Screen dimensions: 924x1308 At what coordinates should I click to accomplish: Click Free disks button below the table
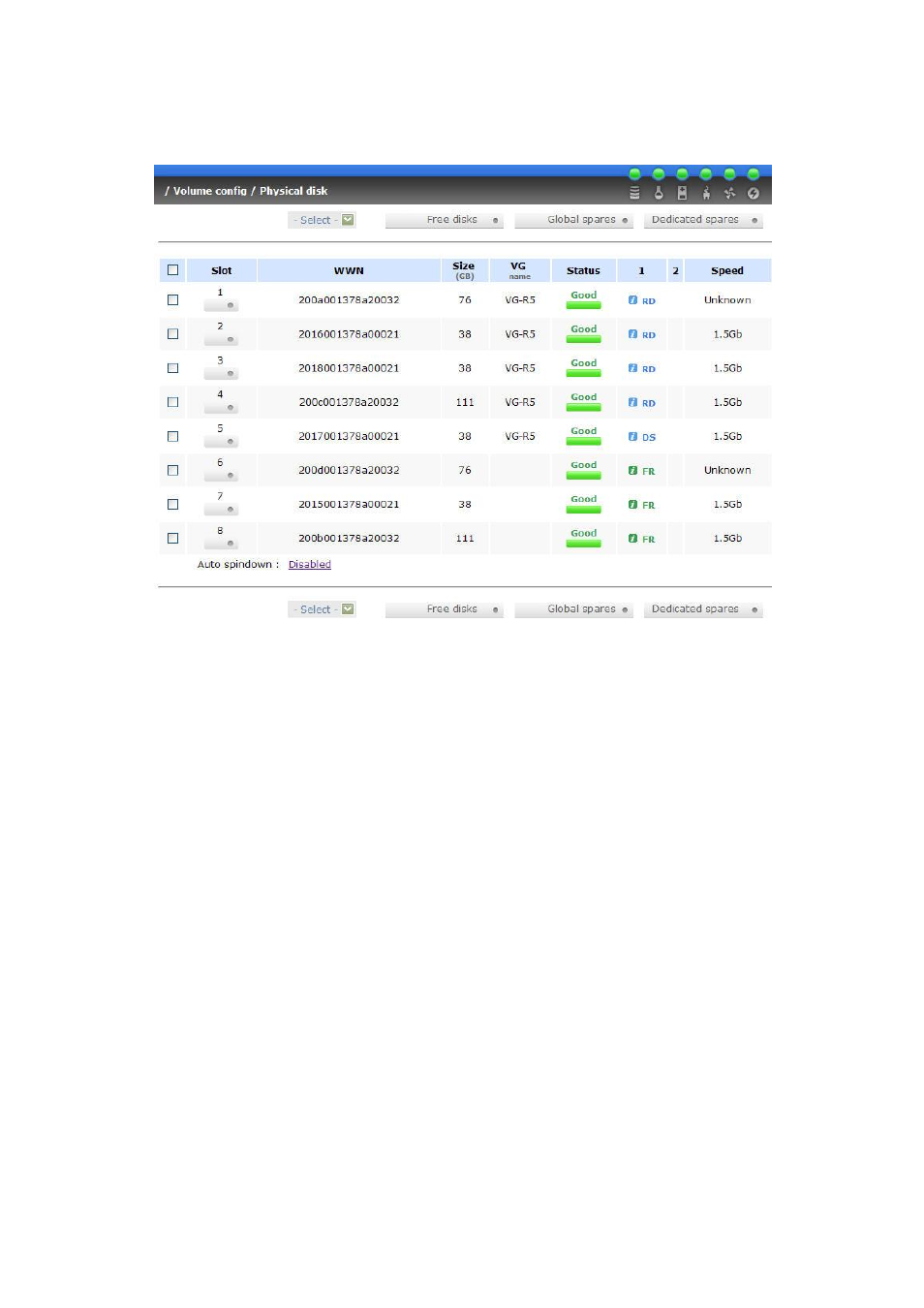(445, 609)
